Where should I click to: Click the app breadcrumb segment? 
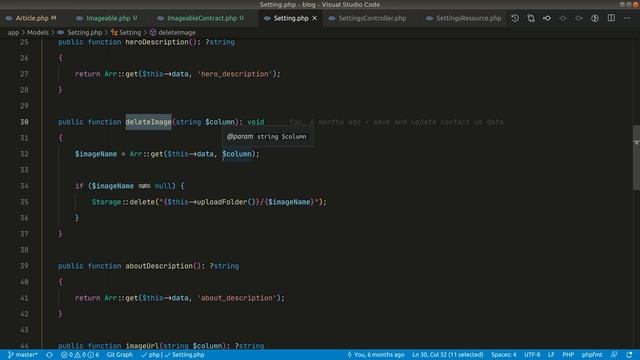point(13,32)
